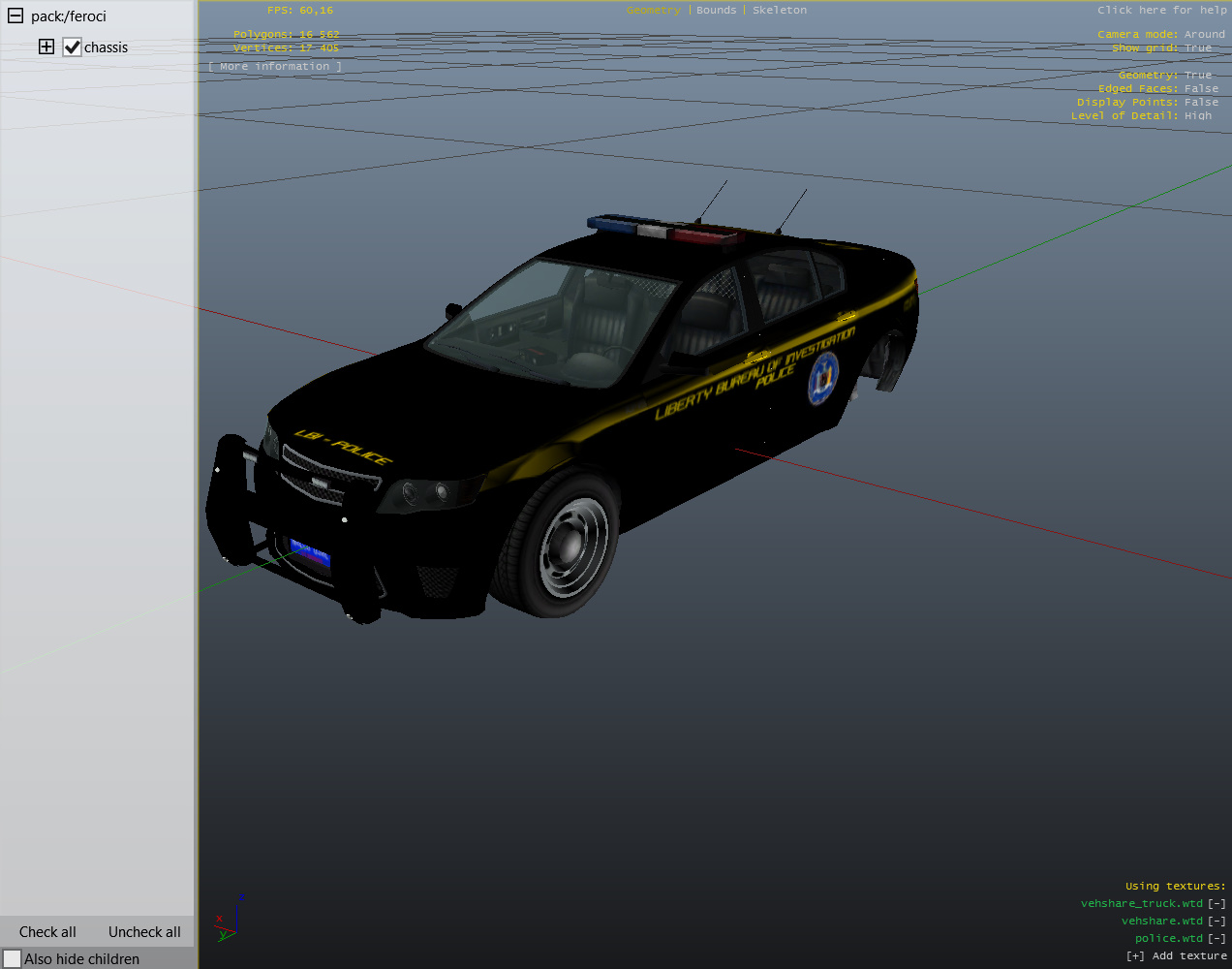The height and width of the screenshot is (969, 1232).
Task: Switch to the Bounds view tab
Action: (x=716, y=11)
